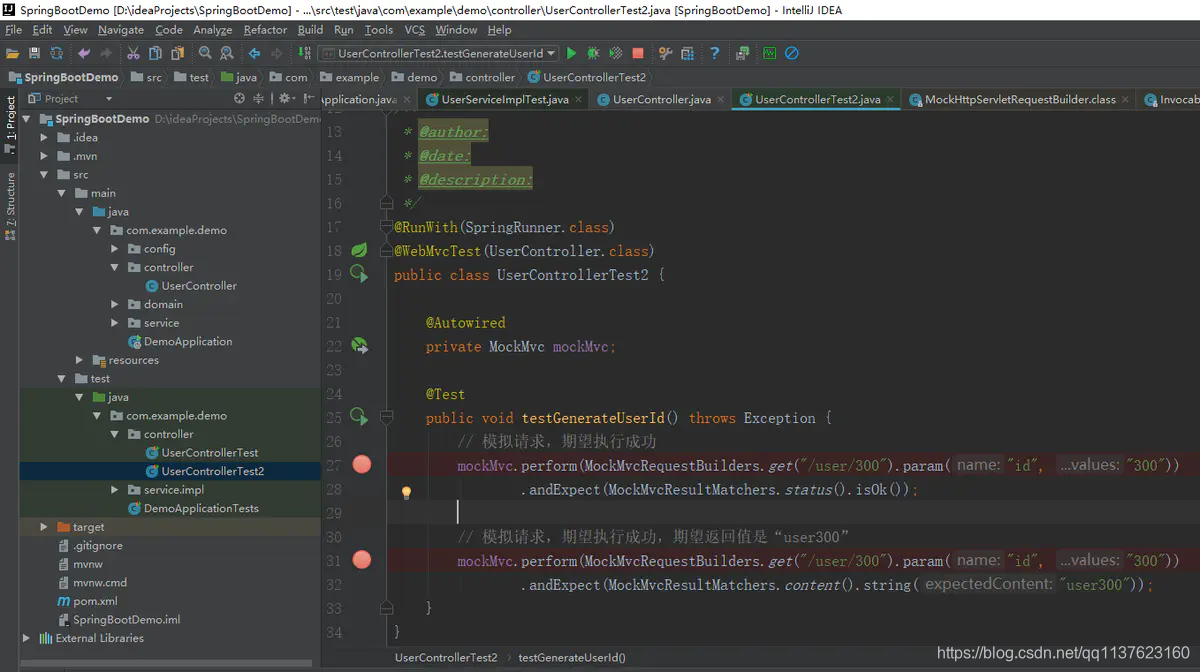Open Settings via the wrench icon

[666, 53]
